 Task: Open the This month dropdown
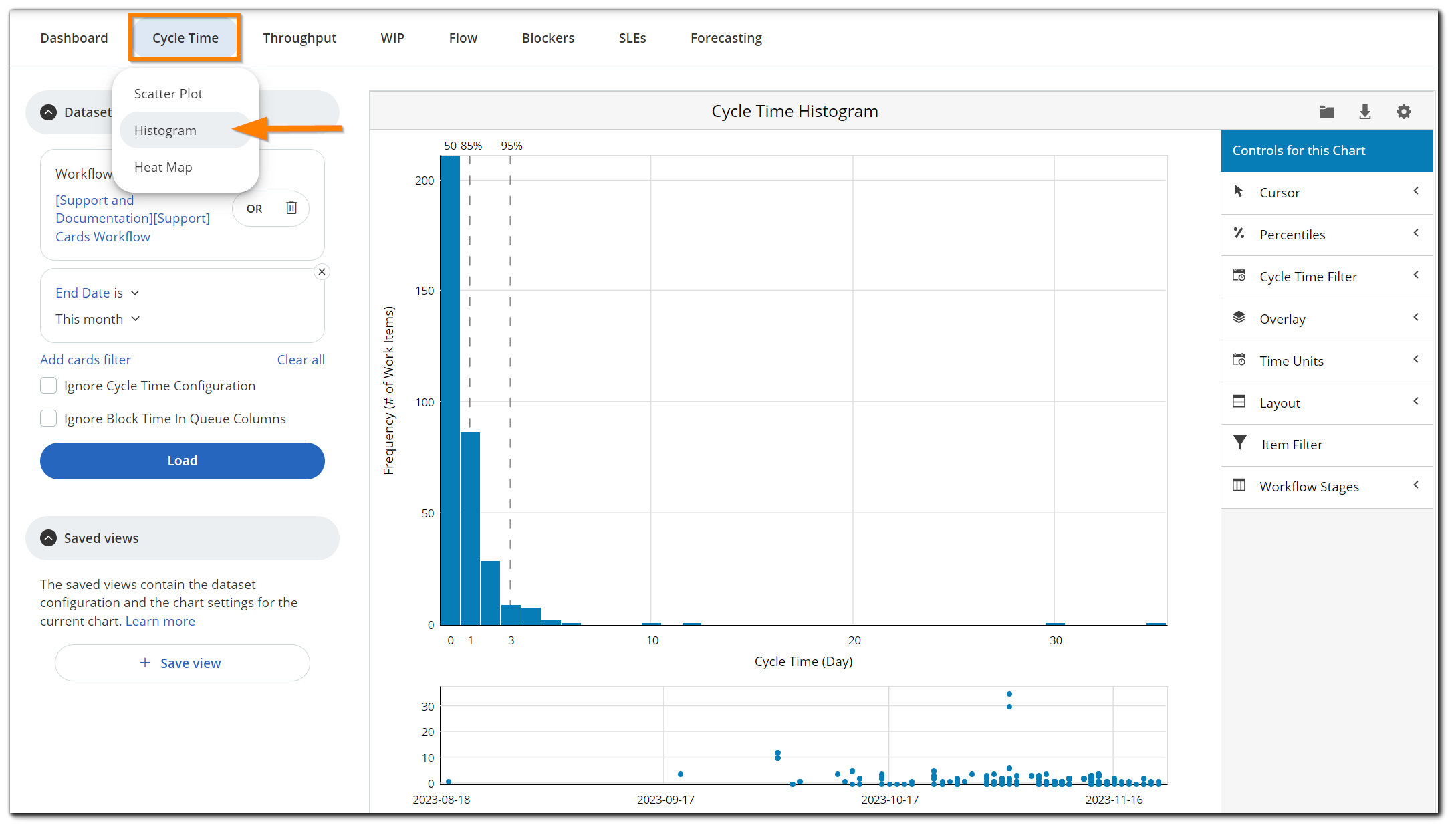[98, 319]
